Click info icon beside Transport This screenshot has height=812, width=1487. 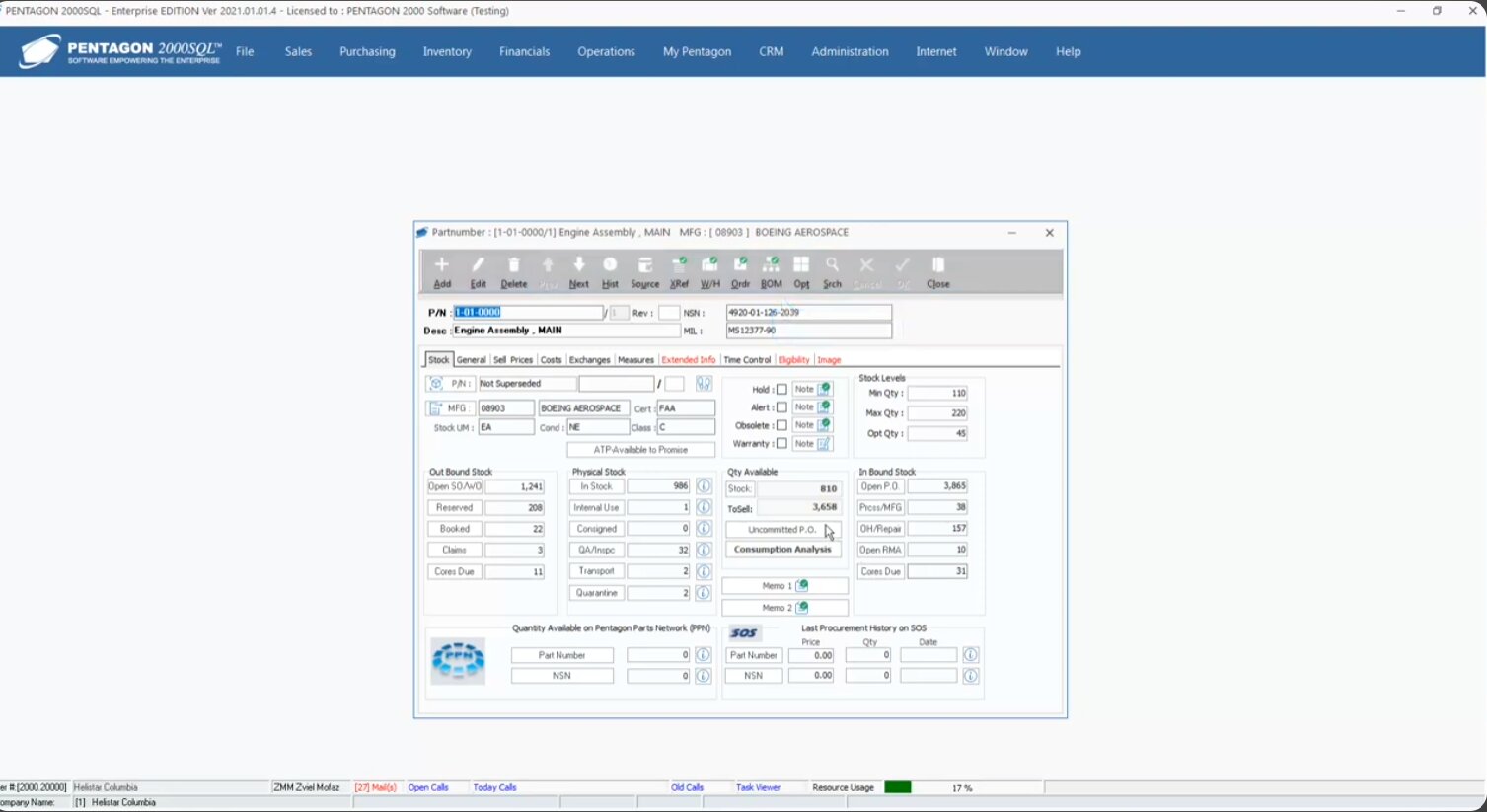pyautogui.click(x=704, y=571)
